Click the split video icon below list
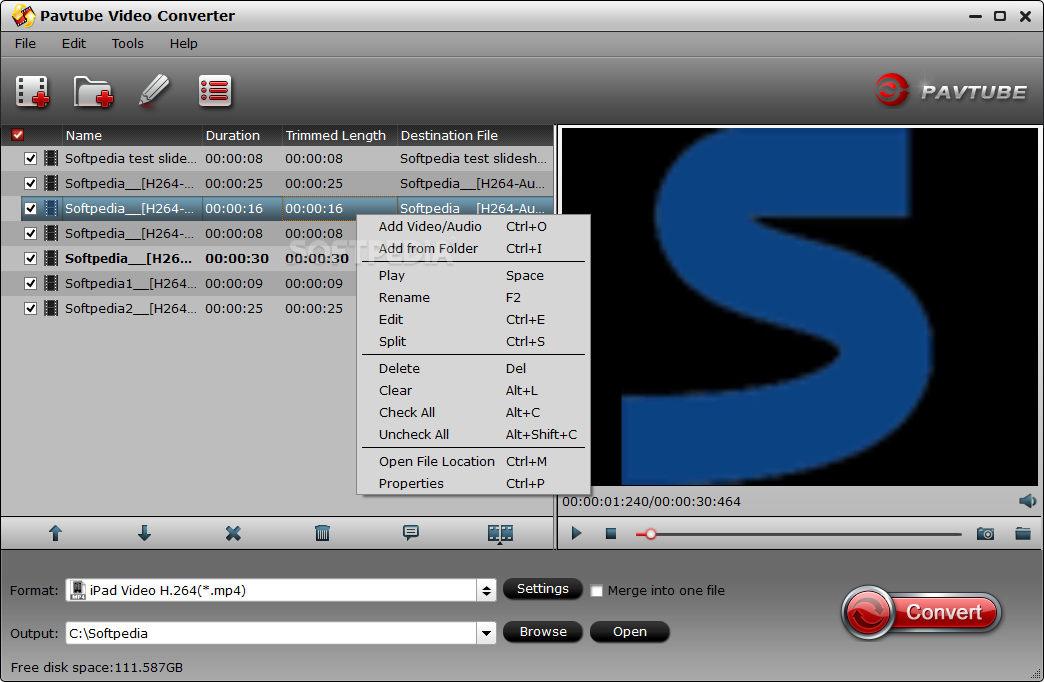 [500, 533]
